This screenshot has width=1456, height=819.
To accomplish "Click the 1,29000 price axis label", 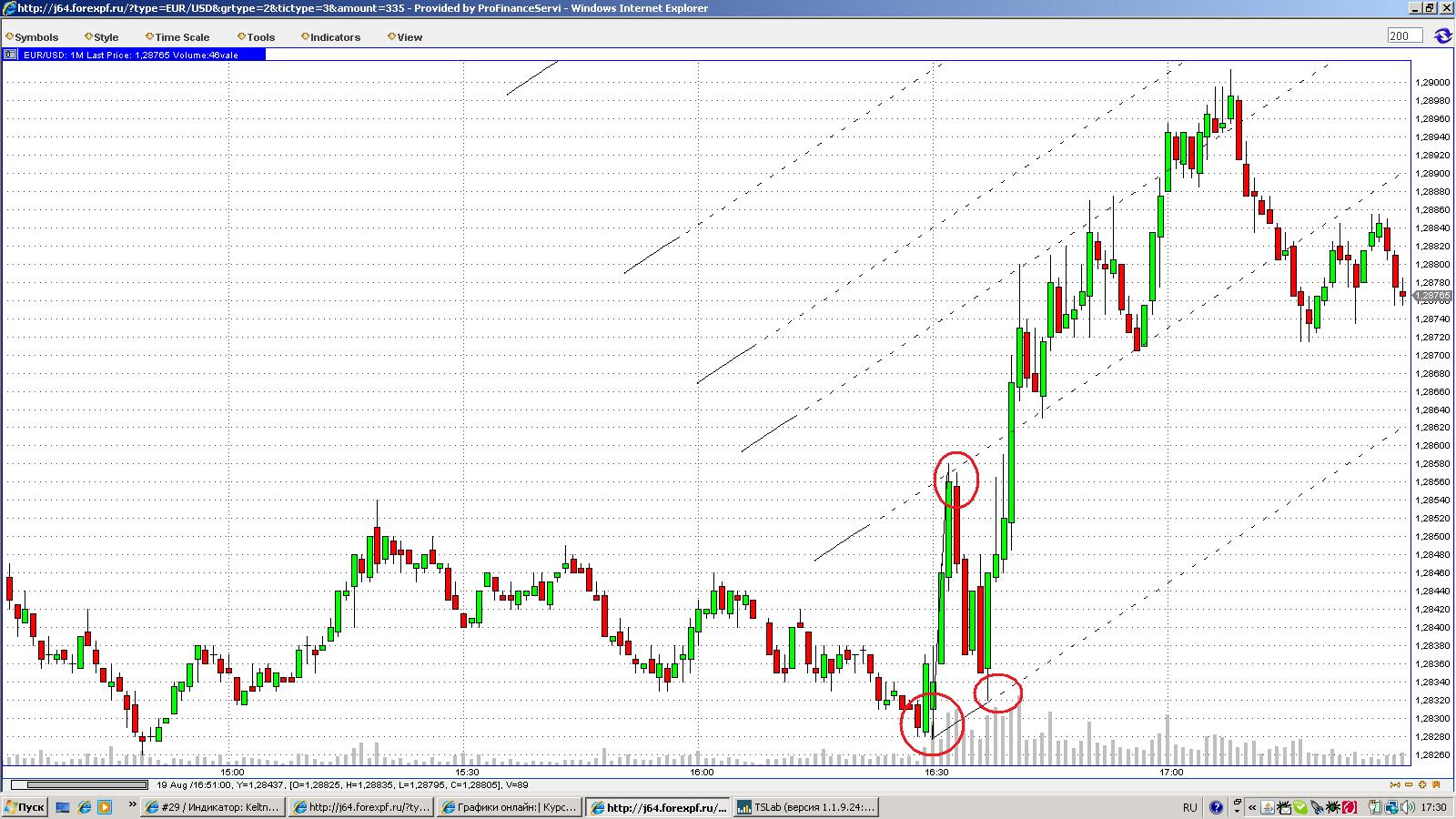I will (x=1432, y=83).
